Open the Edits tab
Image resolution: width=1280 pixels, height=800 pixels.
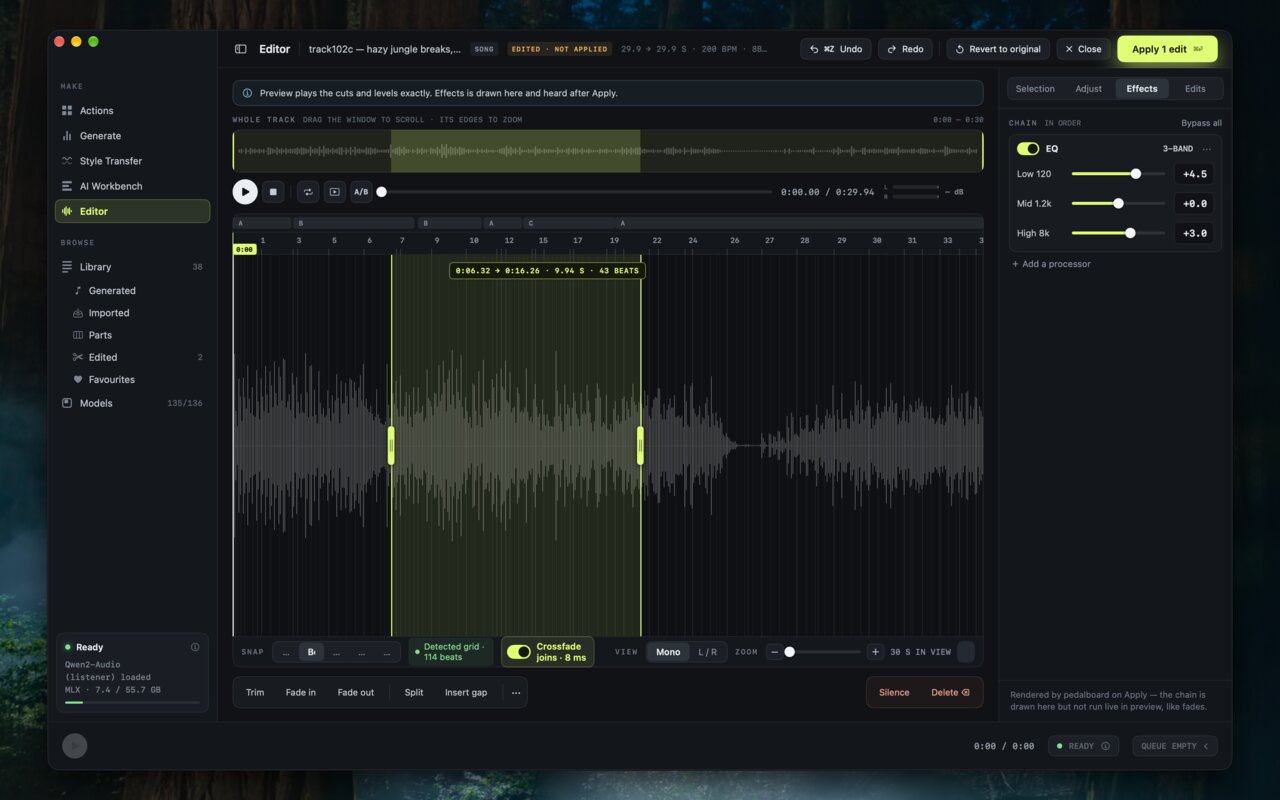pyautogui.click(x=1195, y=89)
